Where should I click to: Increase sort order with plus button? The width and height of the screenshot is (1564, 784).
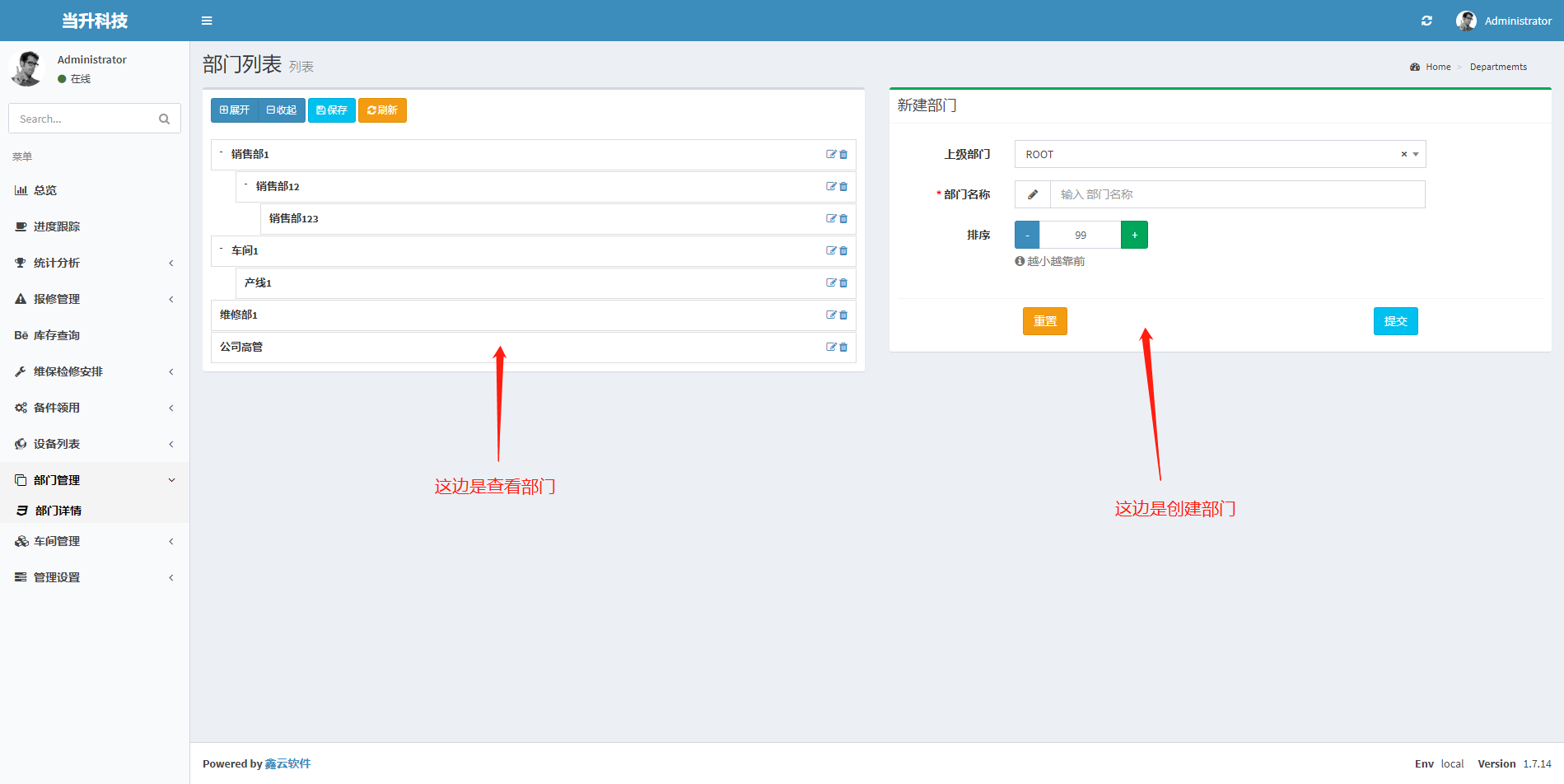pos(1134,235)
